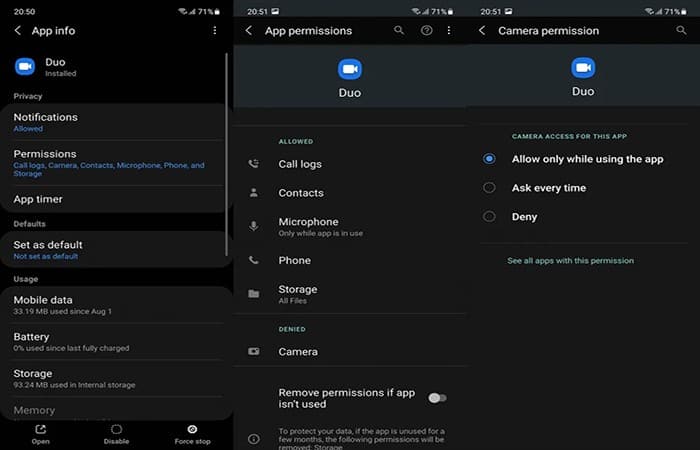Open the Duo app via Open button
This screenshot has height=450, width=700.
pyautogui.click(x=41, y=434)
